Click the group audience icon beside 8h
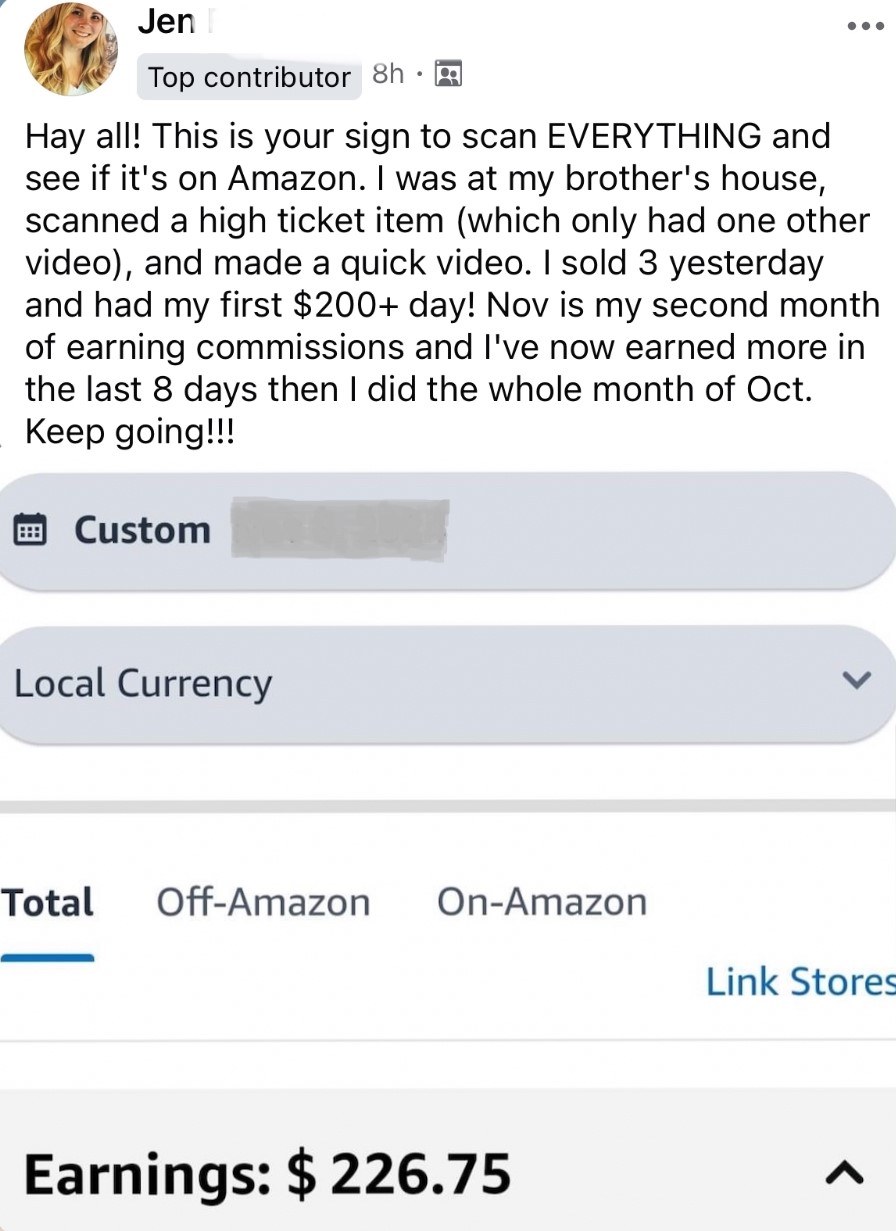Screen dimensions: 896x1231 [x=448, y=74]
